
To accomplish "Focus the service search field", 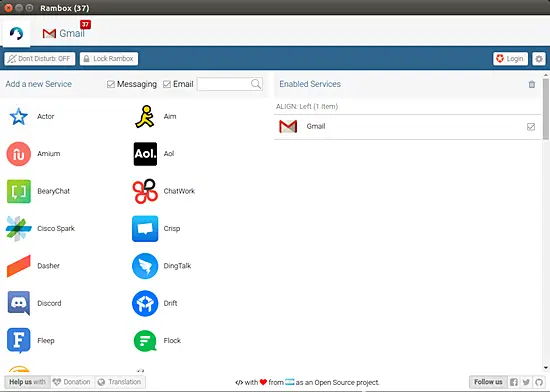I will pos(230,84).
